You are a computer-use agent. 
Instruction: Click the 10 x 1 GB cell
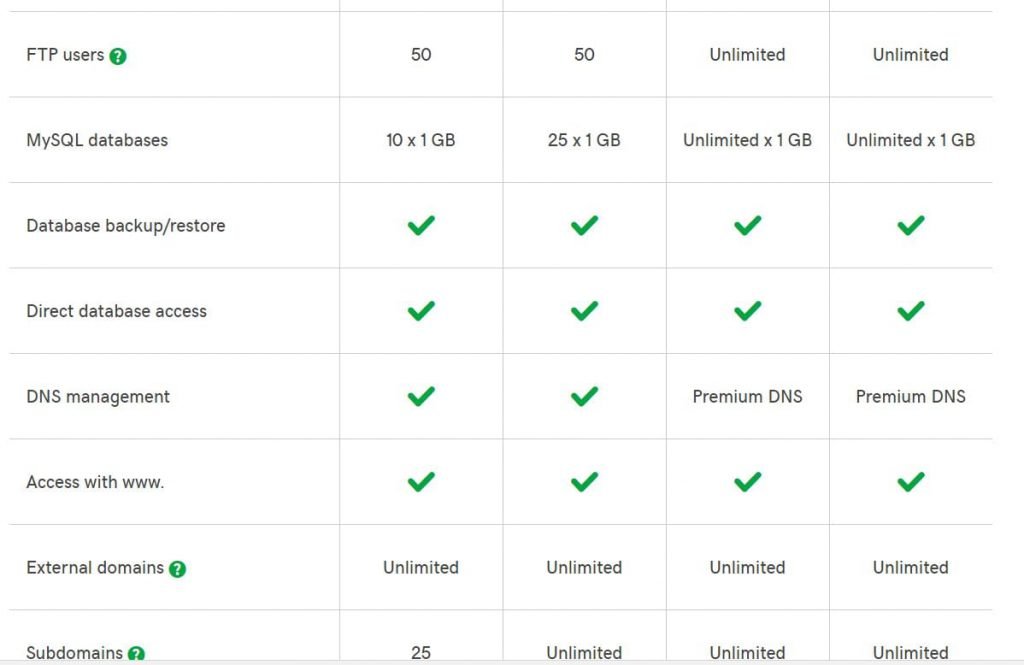pos(421,140)
